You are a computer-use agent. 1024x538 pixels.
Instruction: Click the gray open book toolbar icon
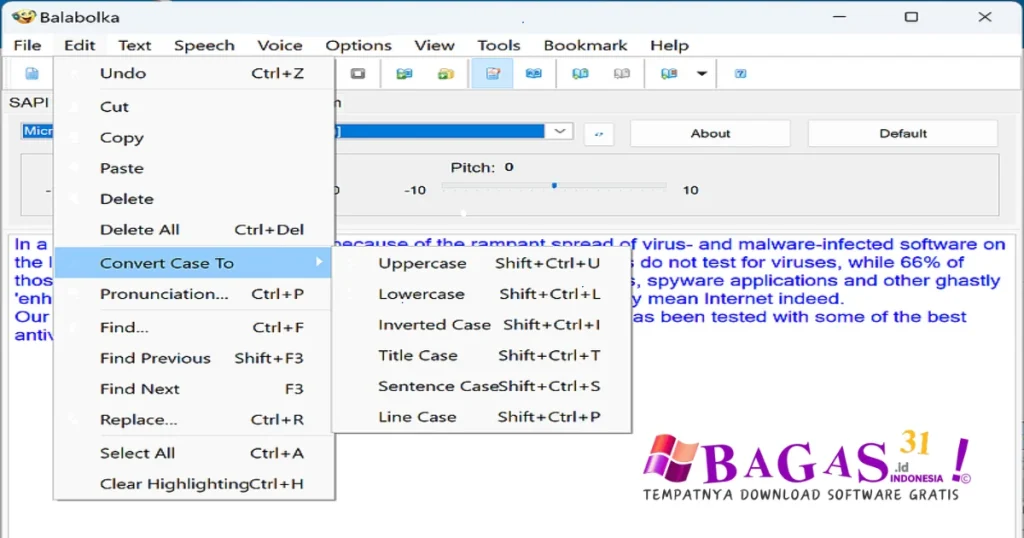pyautogui.click(x=622, y=73)
